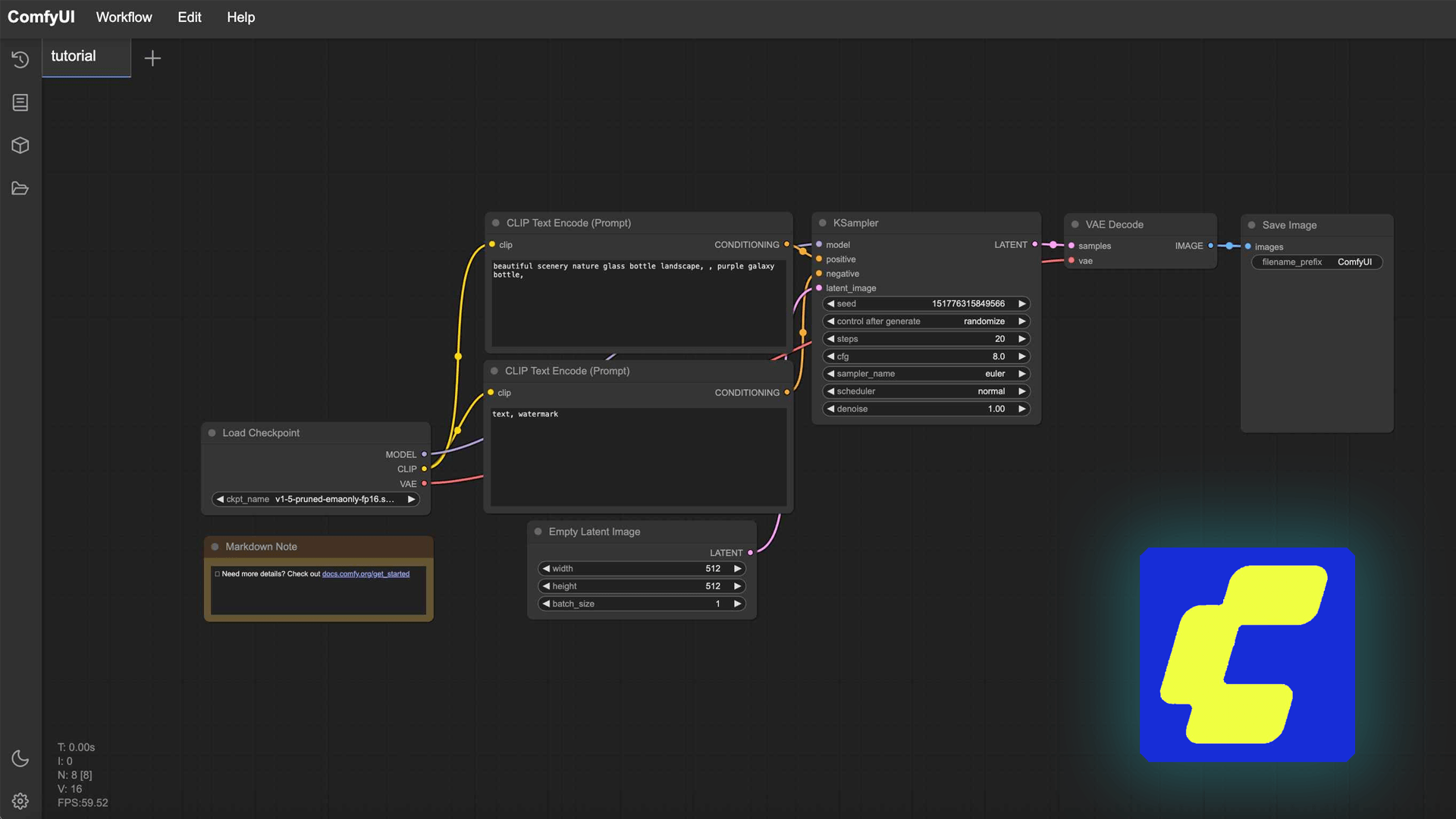Open settings gear icon
The width and height of the screenshot is (1456, 819).
(x=20, y=801)
